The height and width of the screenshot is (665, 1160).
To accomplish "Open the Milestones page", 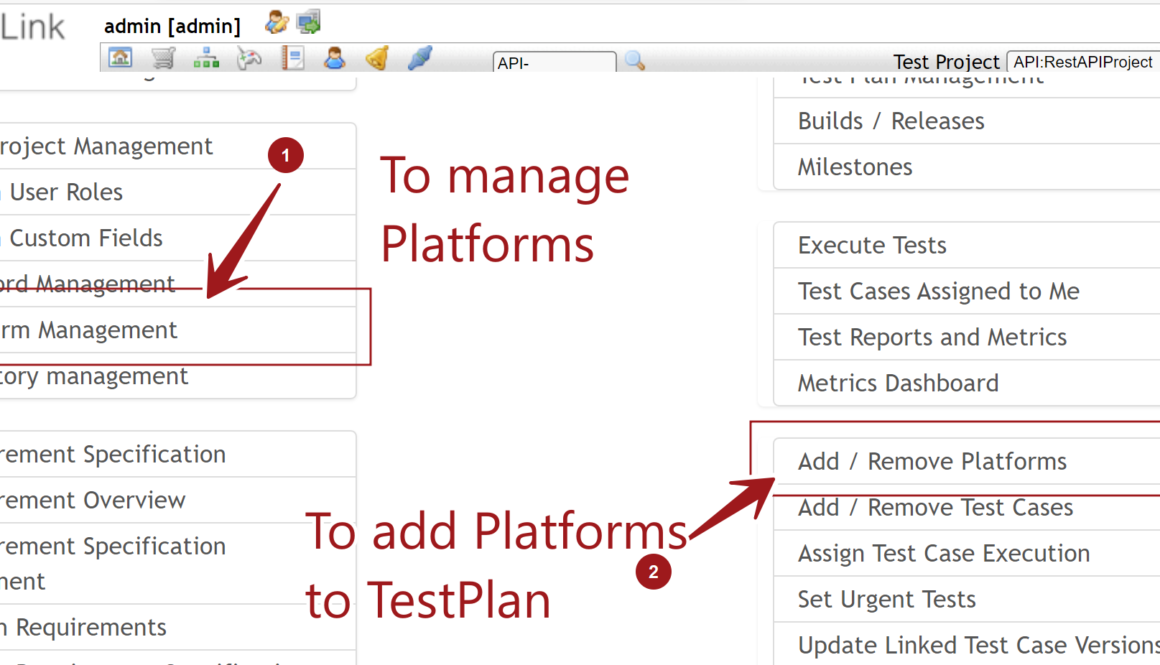I will (855, 167).
